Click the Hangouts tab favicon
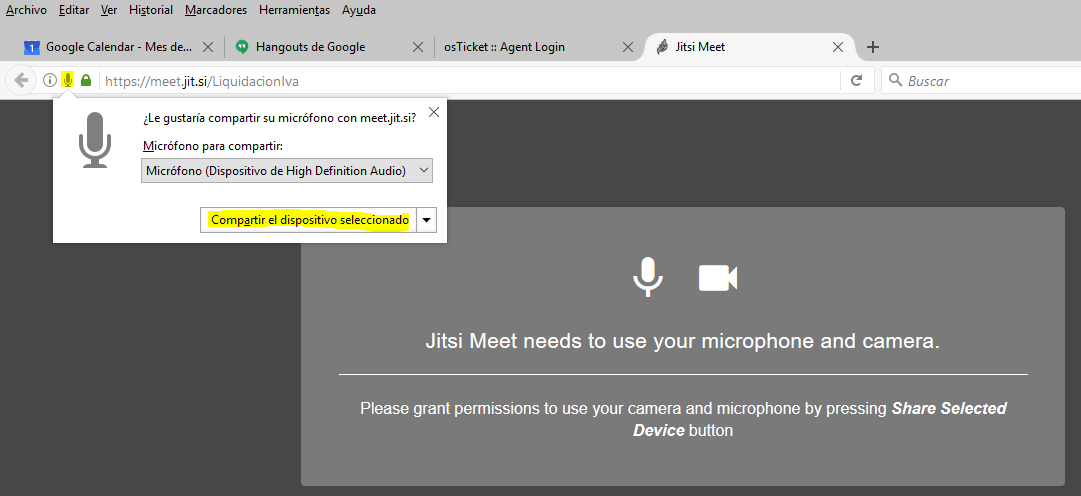Image resolution: width=1081 pixels, height=496 pixels. pos(241,47)
